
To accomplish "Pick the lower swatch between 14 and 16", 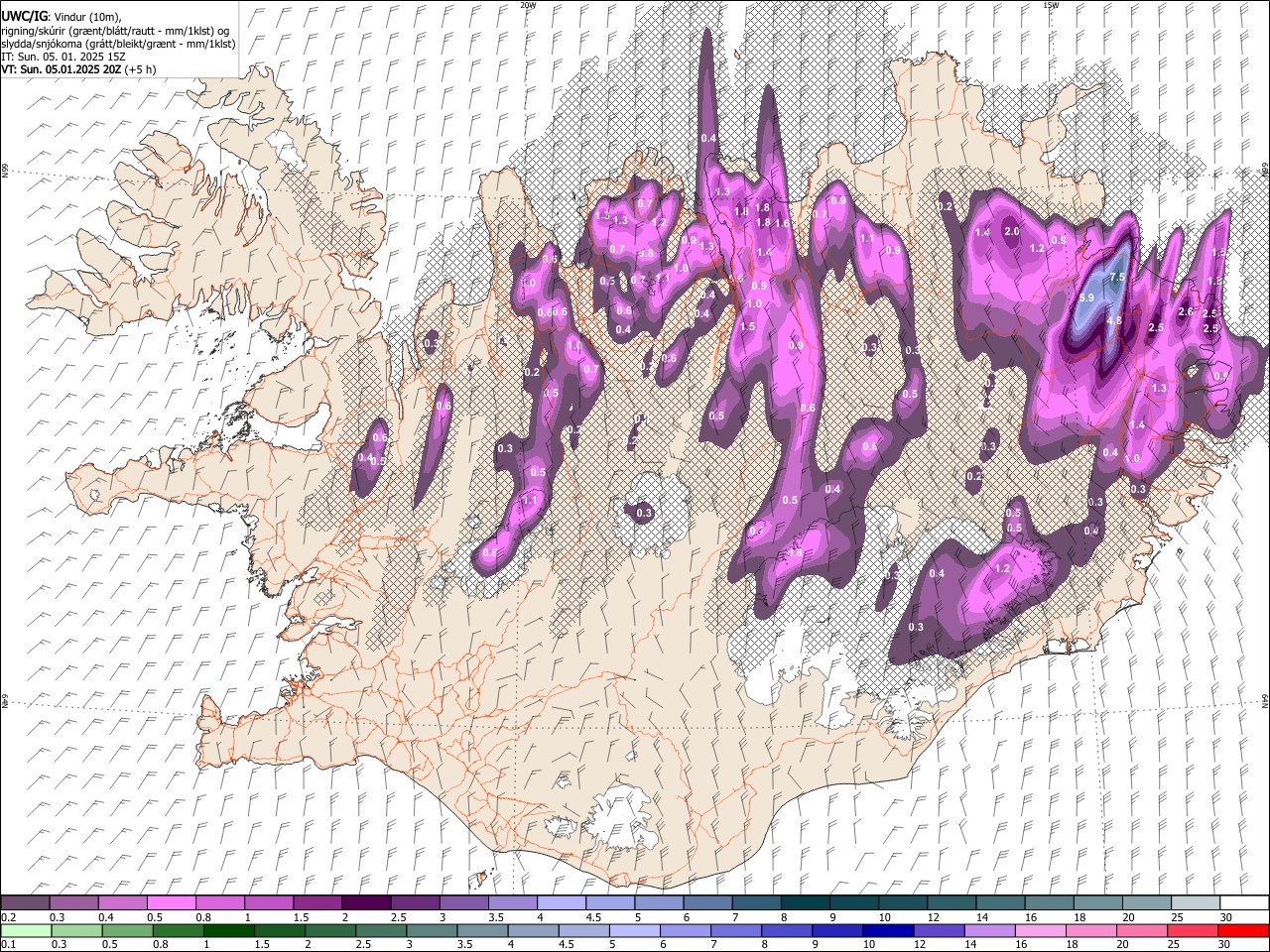I will click(x=990, y=930).
